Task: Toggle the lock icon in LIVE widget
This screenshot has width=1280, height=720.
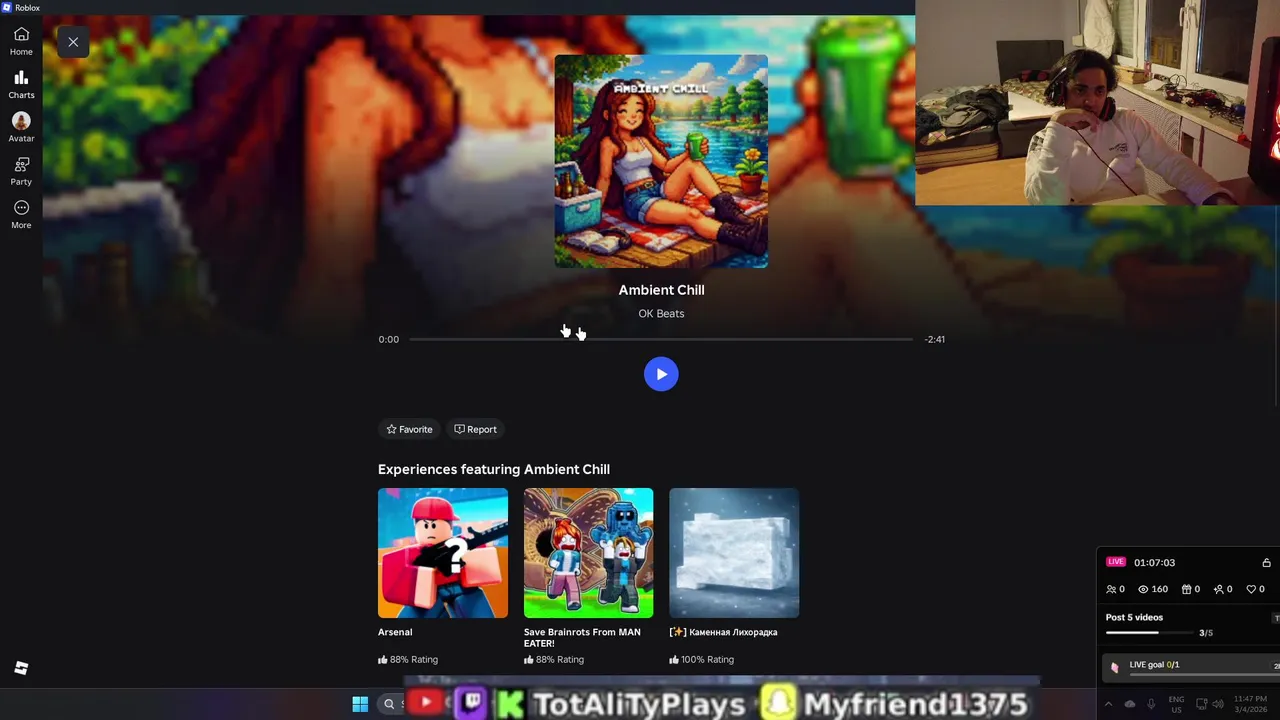Action: click(1266, 562)
